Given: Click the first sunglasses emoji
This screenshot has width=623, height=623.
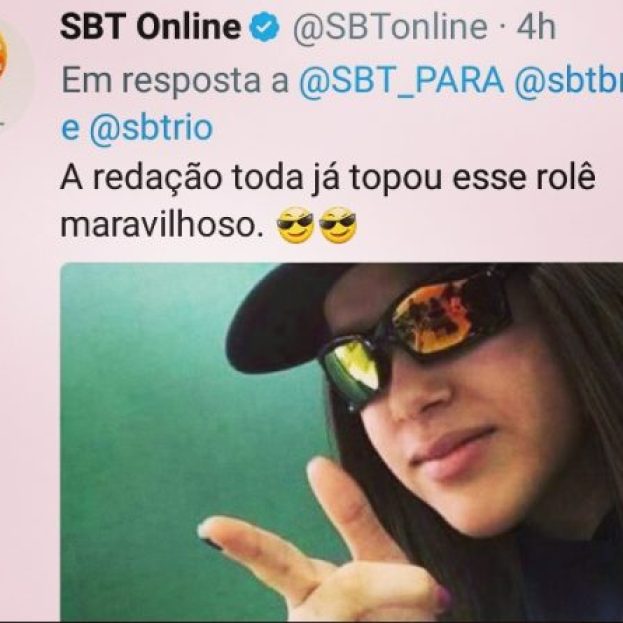Looking at the screenshot, I should [295, 225].
